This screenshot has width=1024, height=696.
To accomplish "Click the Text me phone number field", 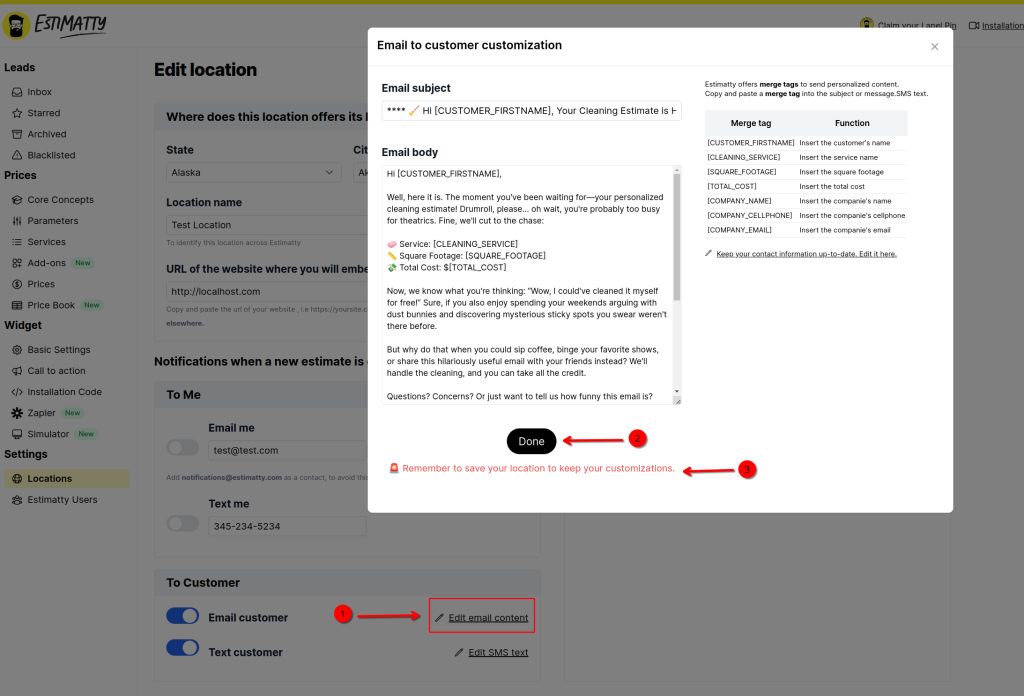I will coord(287,526).
